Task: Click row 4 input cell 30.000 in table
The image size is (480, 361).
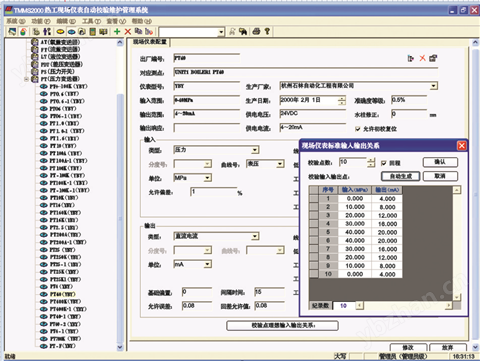Action: pos(355,224)
